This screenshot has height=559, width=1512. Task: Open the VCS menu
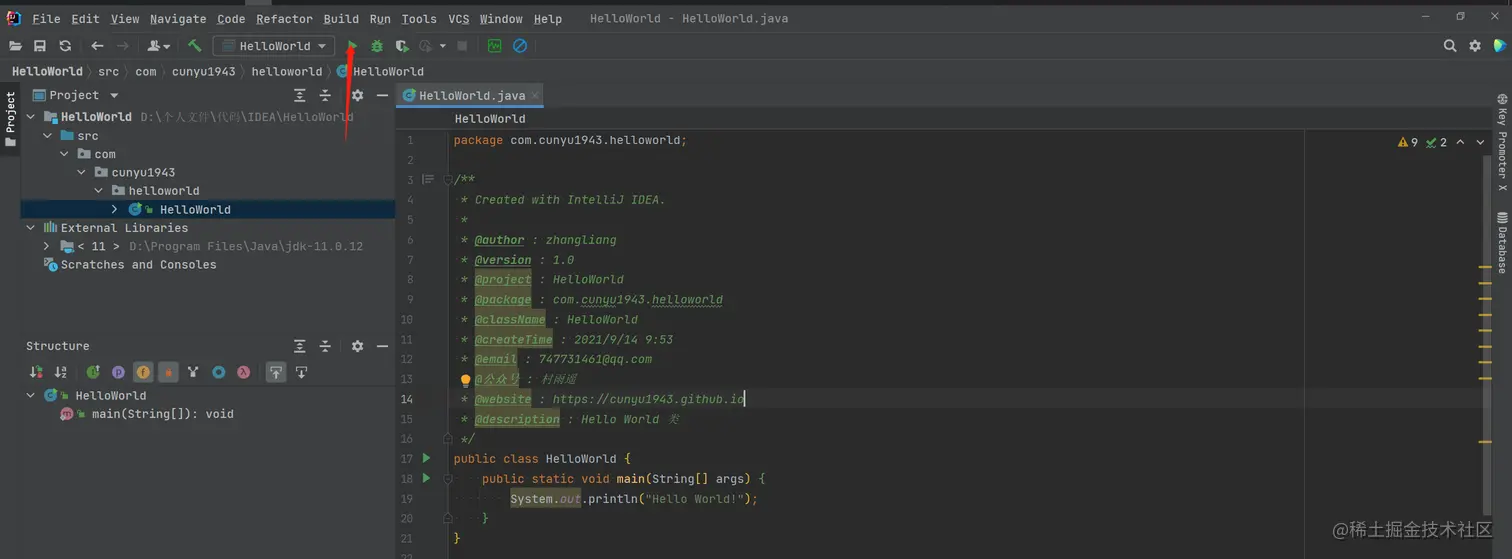(458, 19)
